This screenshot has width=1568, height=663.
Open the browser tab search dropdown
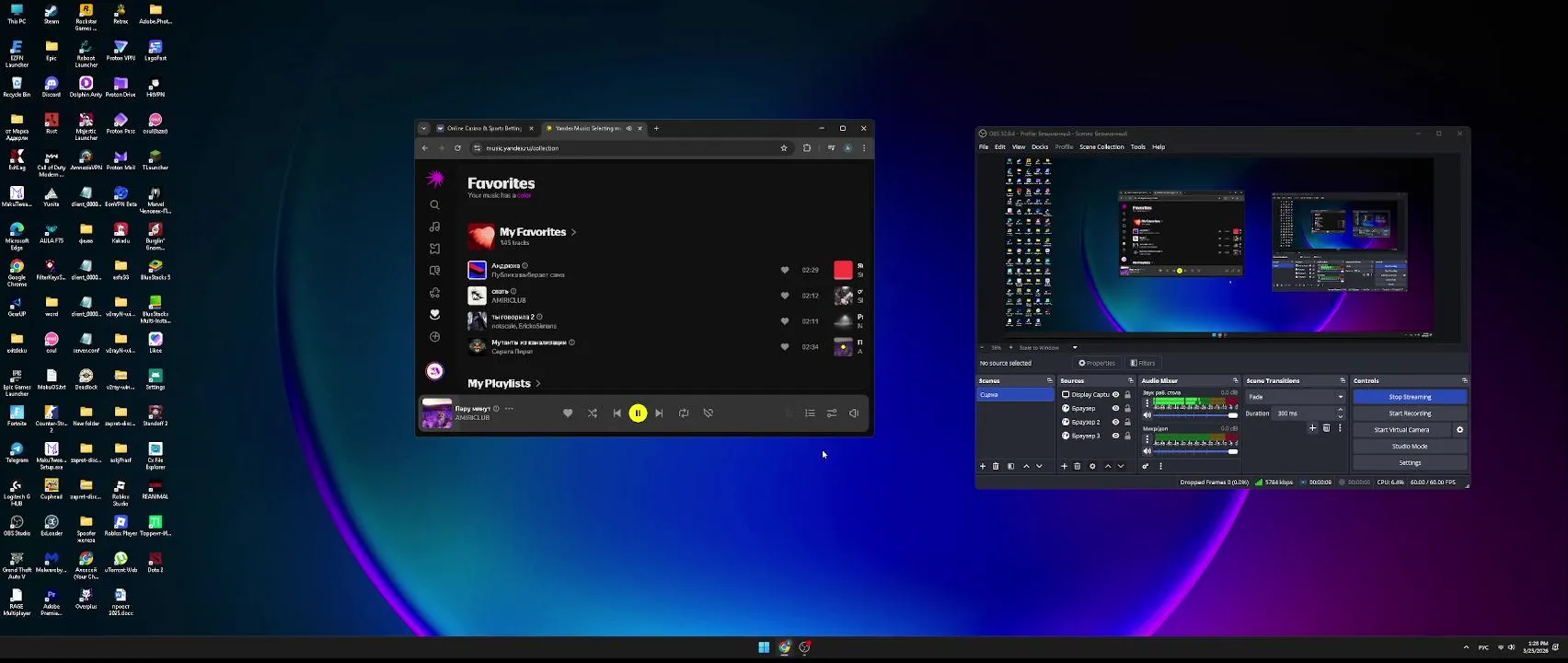[x=423, y=128]
